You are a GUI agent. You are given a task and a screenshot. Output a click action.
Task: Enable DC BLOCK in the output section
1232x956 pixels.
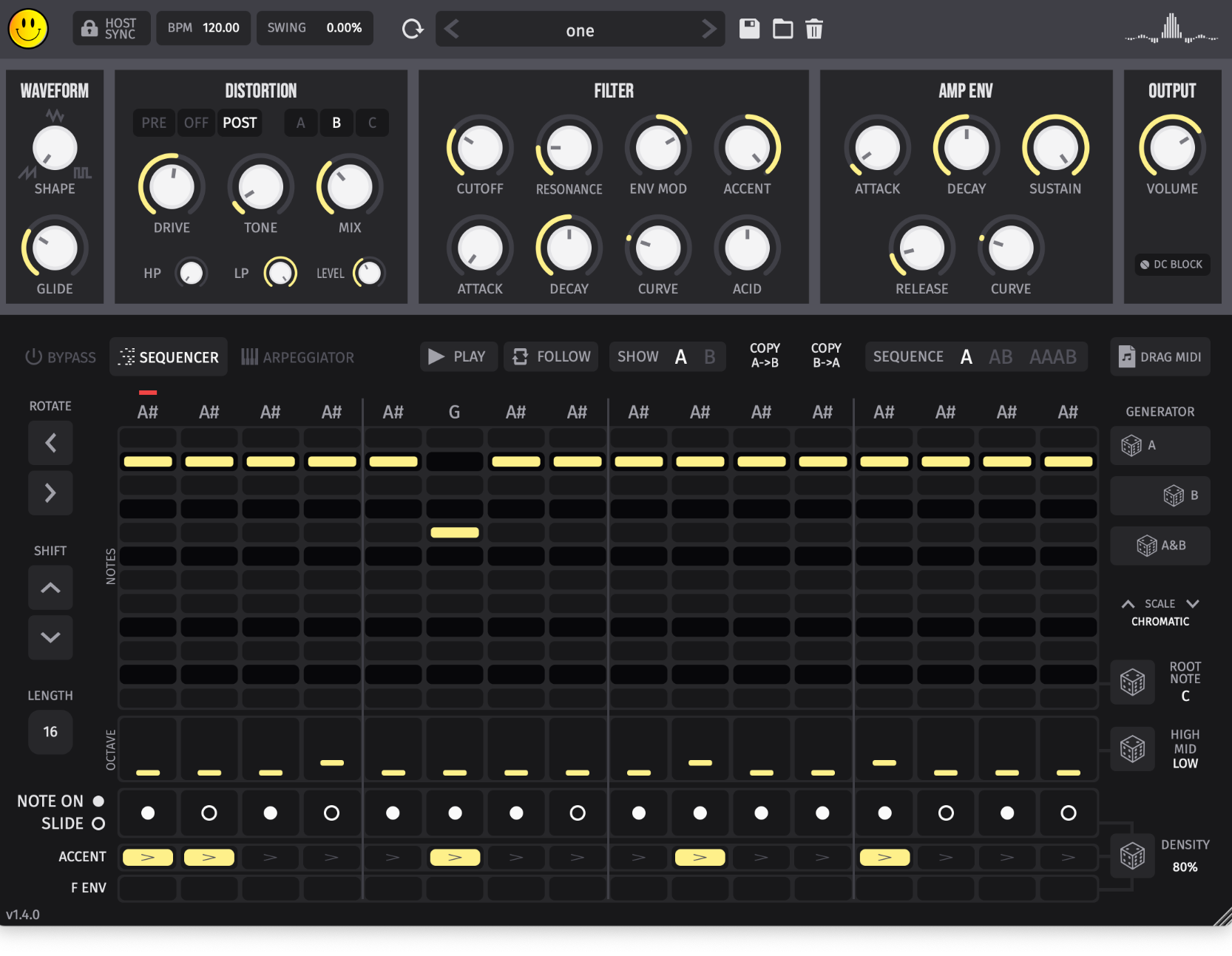point(1172,264)
